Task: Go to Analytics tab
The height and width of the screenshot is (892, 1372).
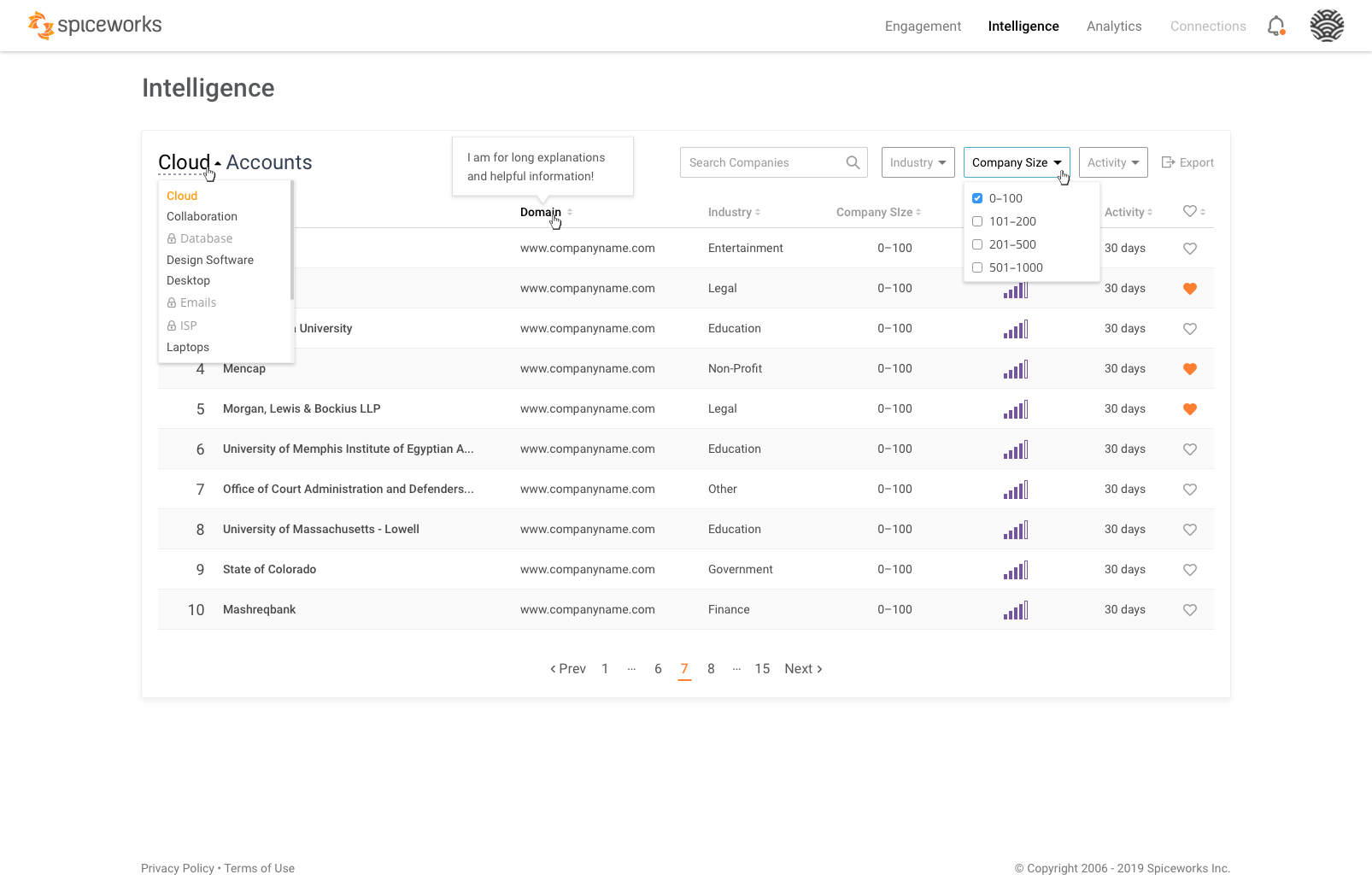Action: pyautogui.click(x=1114, y=26)
